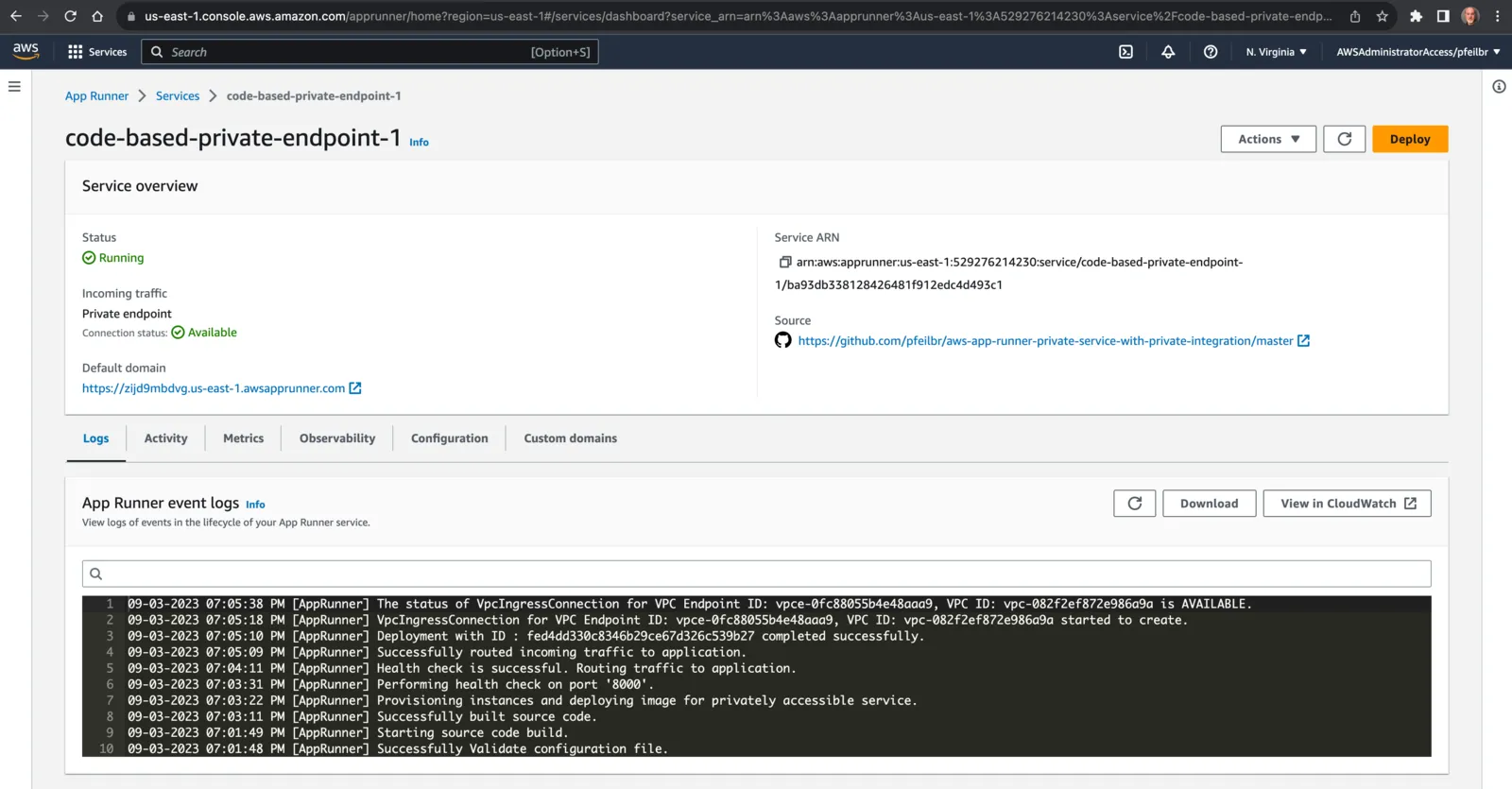Toggle the browser side panel icon

tap(1443, 16)
